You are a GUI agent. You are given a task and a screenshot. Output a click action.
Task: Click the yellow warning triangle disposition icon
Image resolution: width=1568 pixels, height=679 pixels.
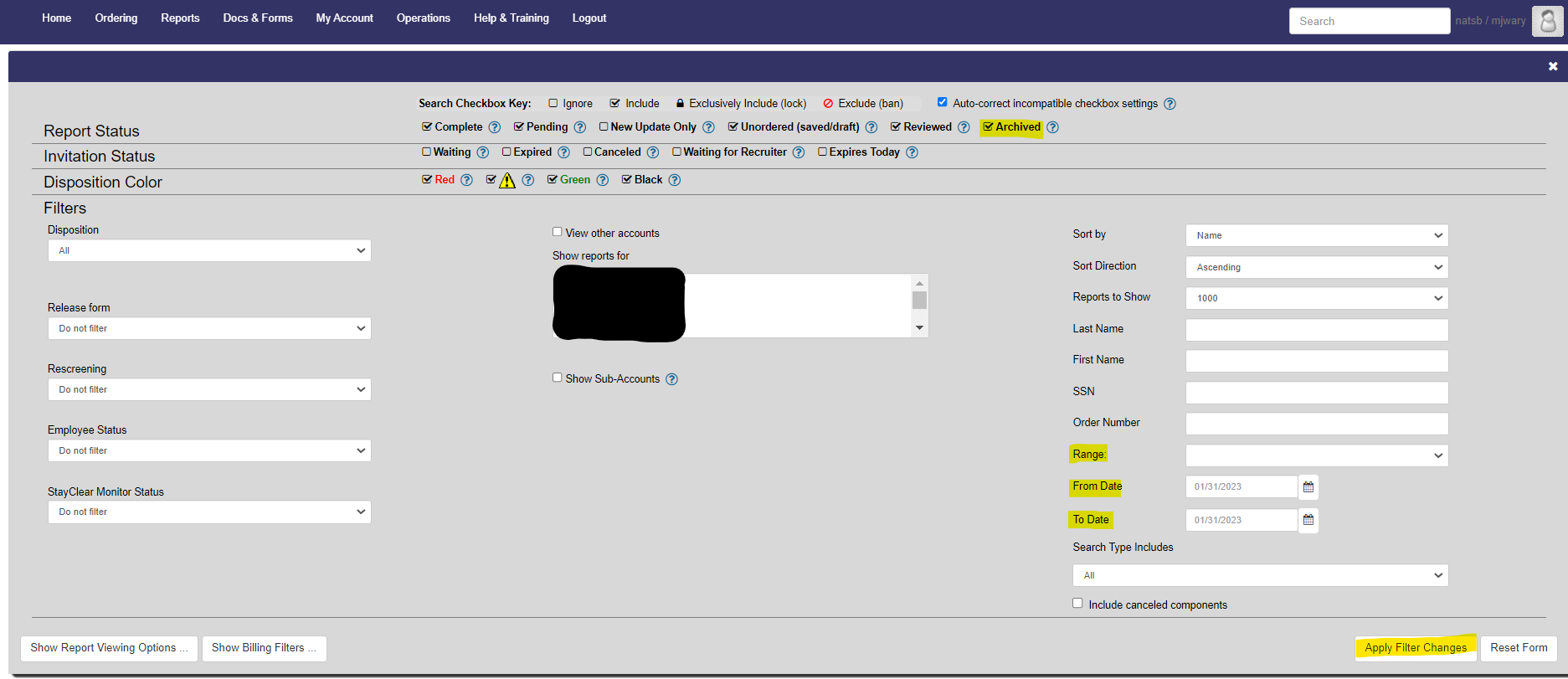(507, 180)
